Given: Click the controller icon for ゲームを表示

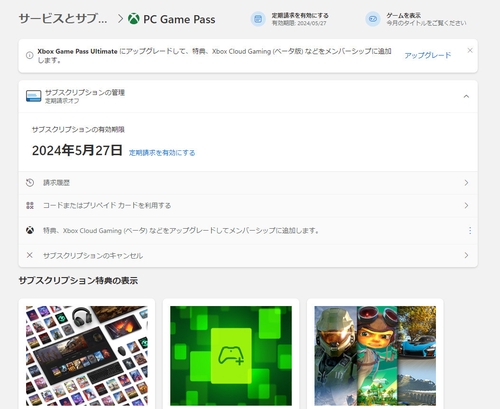Looking at the screenshot, I should (x=373, y=19).
